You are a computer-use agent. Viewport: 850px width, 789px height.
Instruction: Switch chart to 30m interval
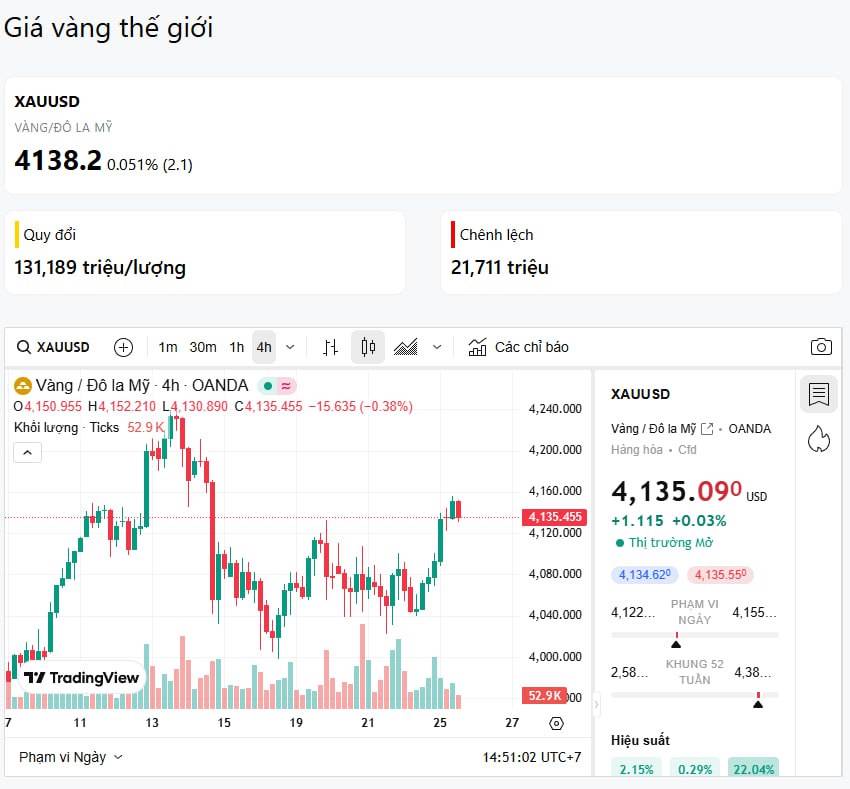coord(203,347)
